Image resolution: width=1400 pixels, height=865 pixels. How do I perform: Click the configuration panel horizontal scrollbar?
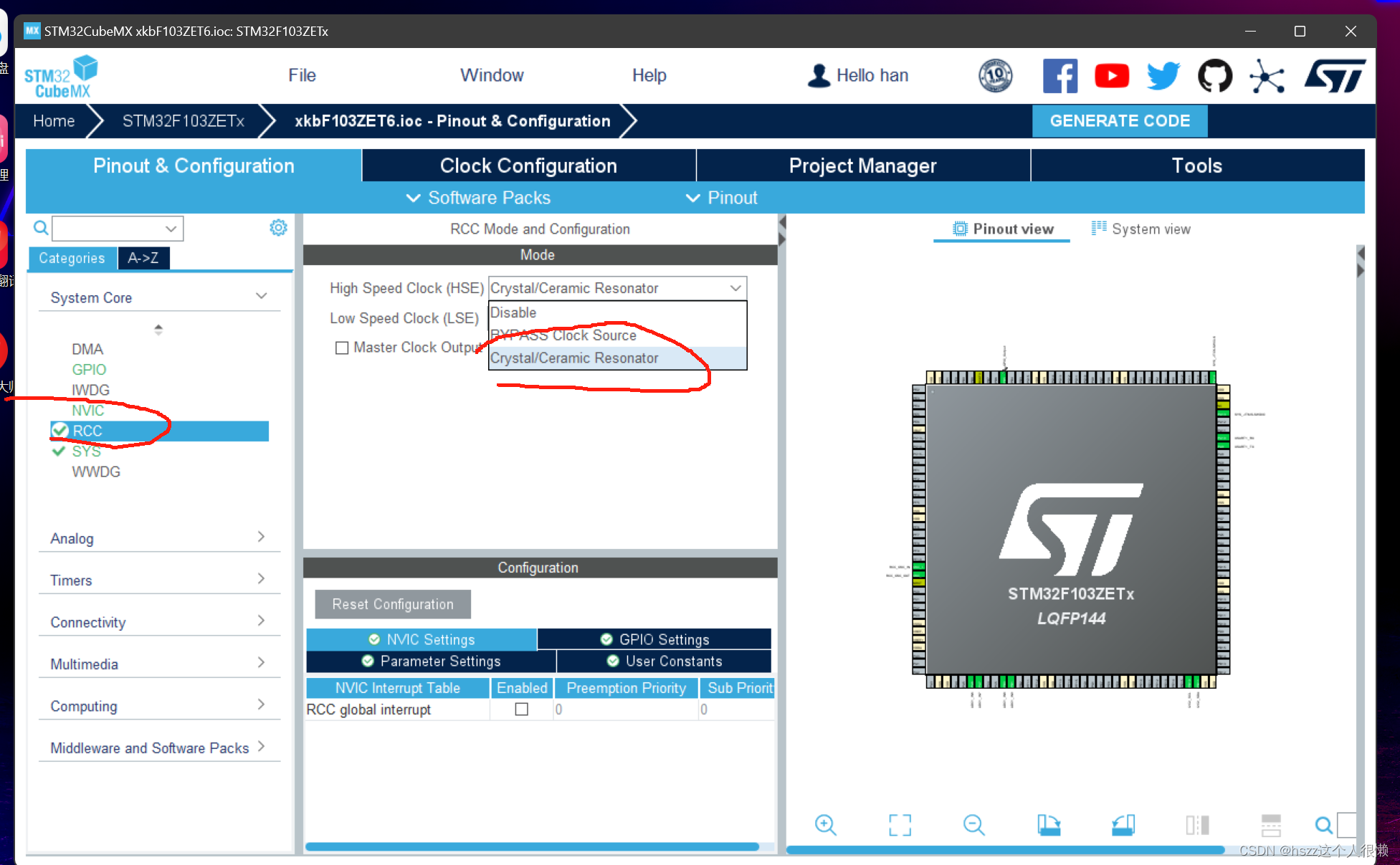(x=533, y=846)
